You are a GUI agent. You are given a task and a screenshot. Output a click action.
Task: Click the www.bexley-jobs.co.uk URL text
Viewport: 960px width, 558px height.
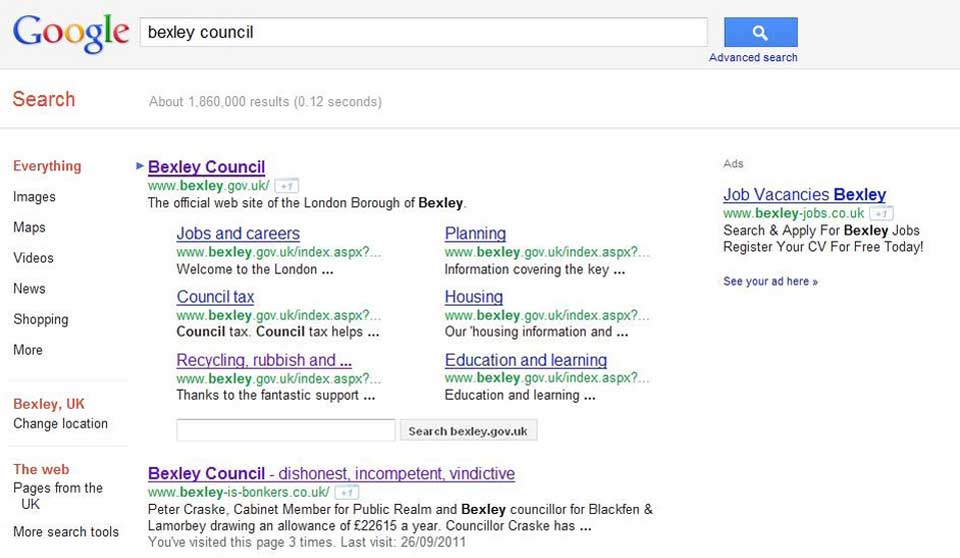(793, 213)
